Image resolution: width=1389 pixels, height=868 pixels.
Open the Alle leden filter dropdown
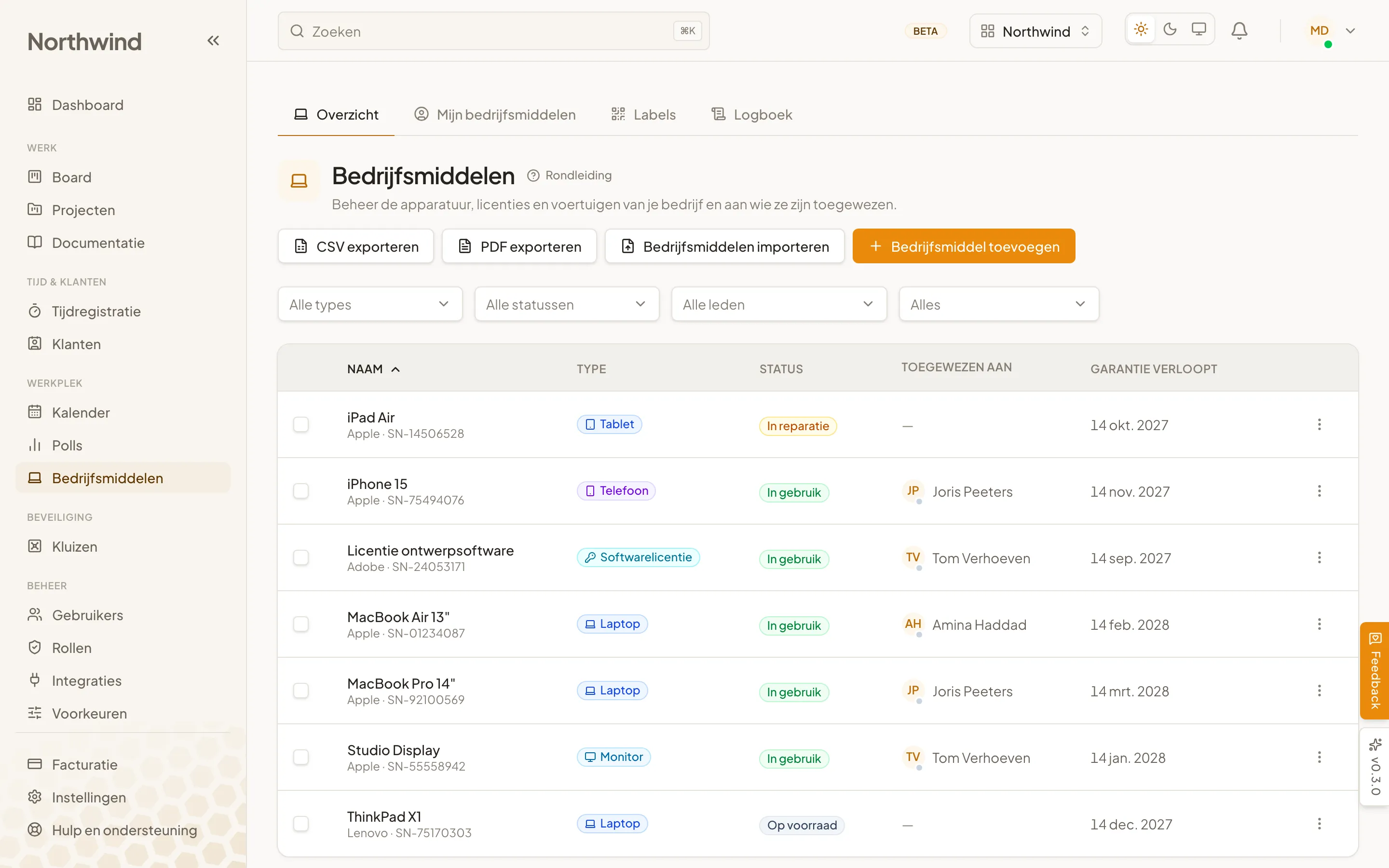tap(779, 304)
